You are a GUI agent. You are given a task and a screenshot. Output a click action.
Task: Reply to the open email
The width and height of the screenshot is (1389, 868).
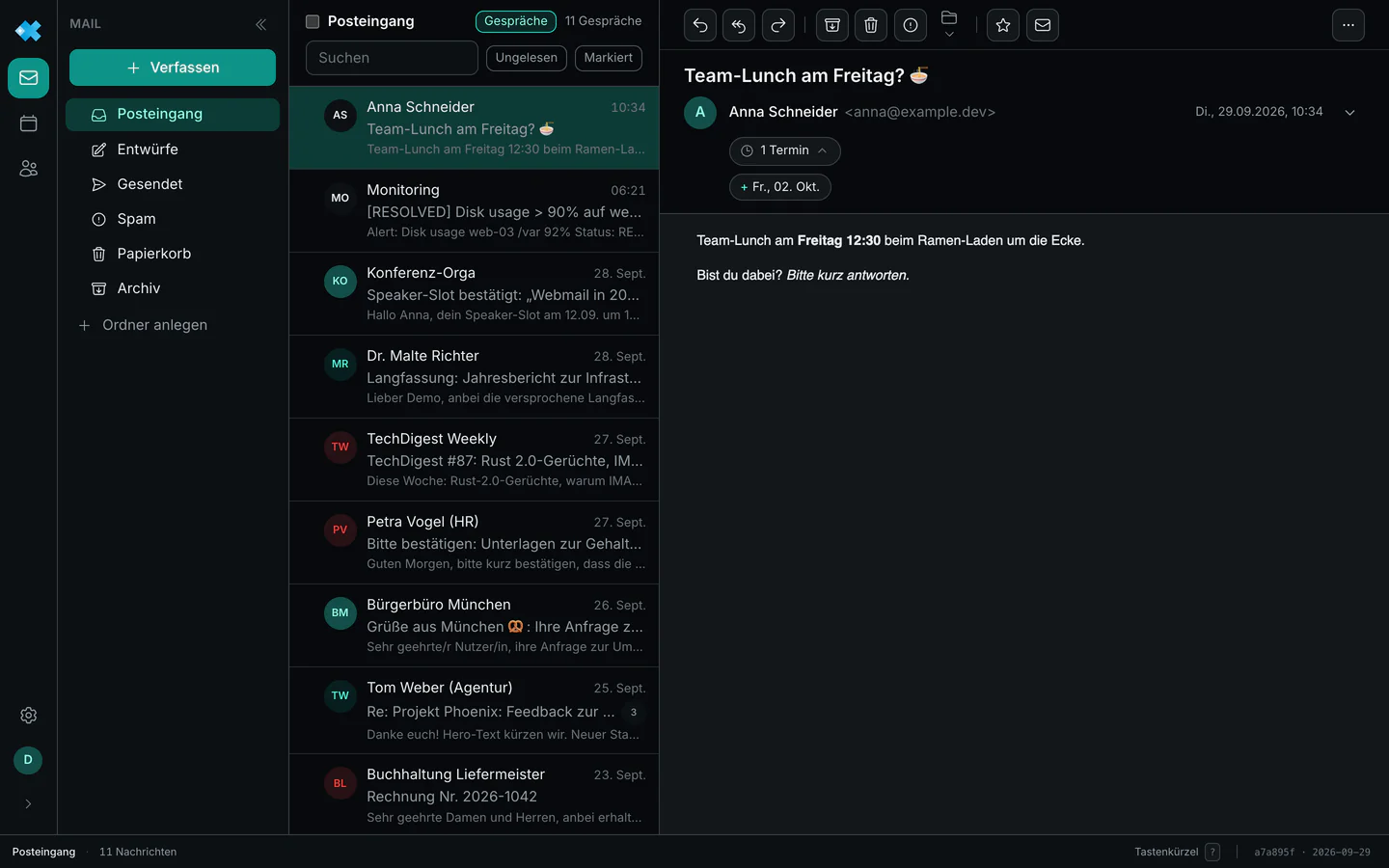coord(700,25)
